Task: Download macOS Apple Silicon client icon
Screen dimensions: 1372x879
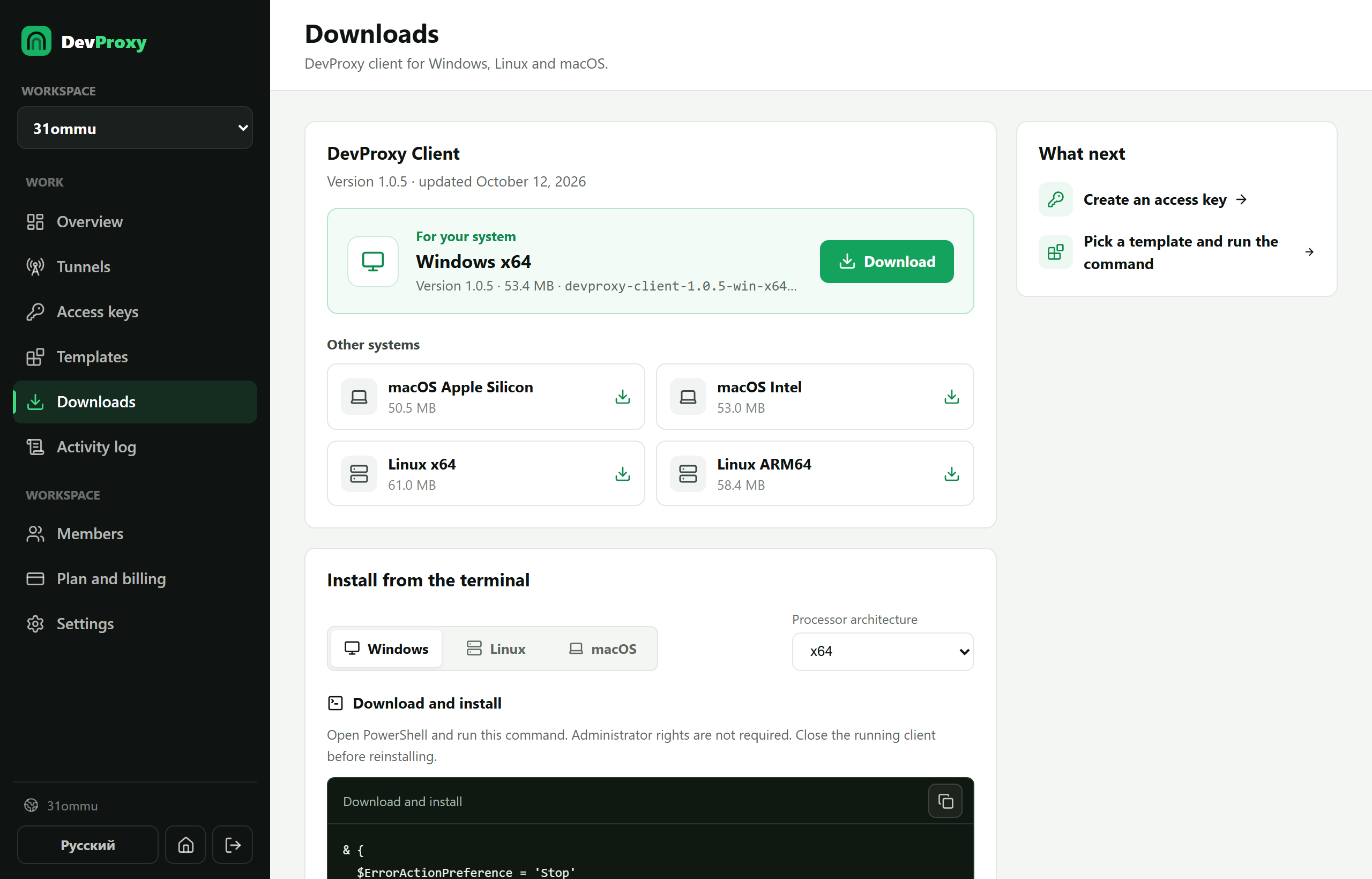Action: 622,397
